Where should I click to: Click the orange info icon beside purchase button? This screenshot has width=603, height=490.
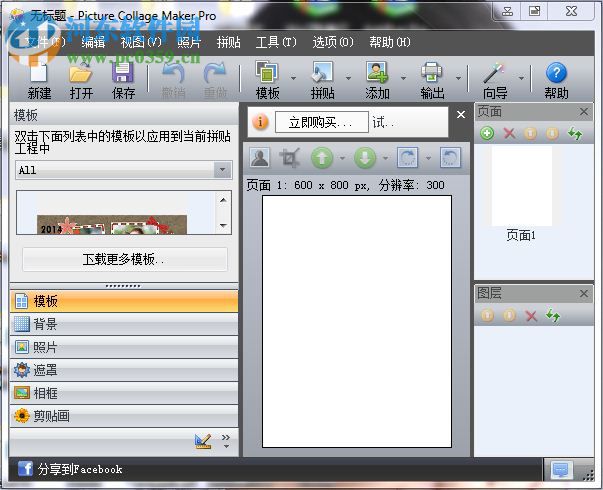(x=260, y=122)
